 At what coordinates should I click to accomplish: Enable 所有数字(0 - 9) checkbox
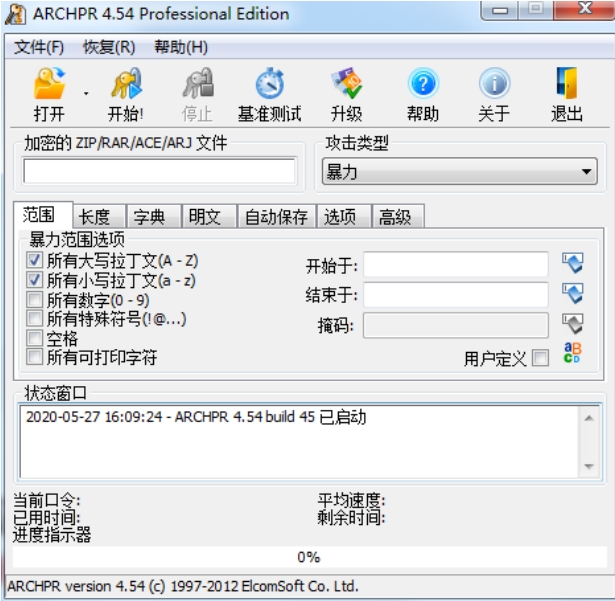tap(34, 299)
